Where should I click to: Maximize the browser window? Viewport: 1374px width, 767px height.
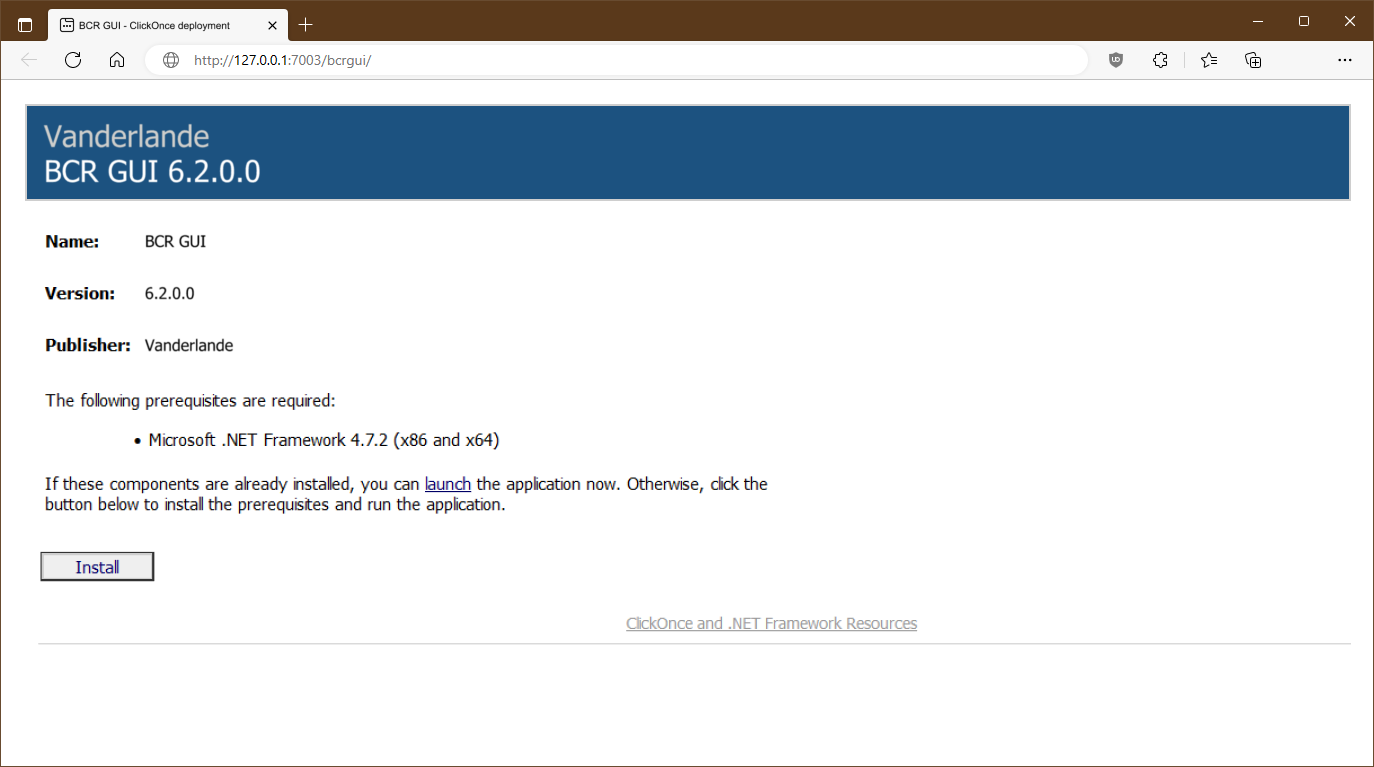[1304, 21]
